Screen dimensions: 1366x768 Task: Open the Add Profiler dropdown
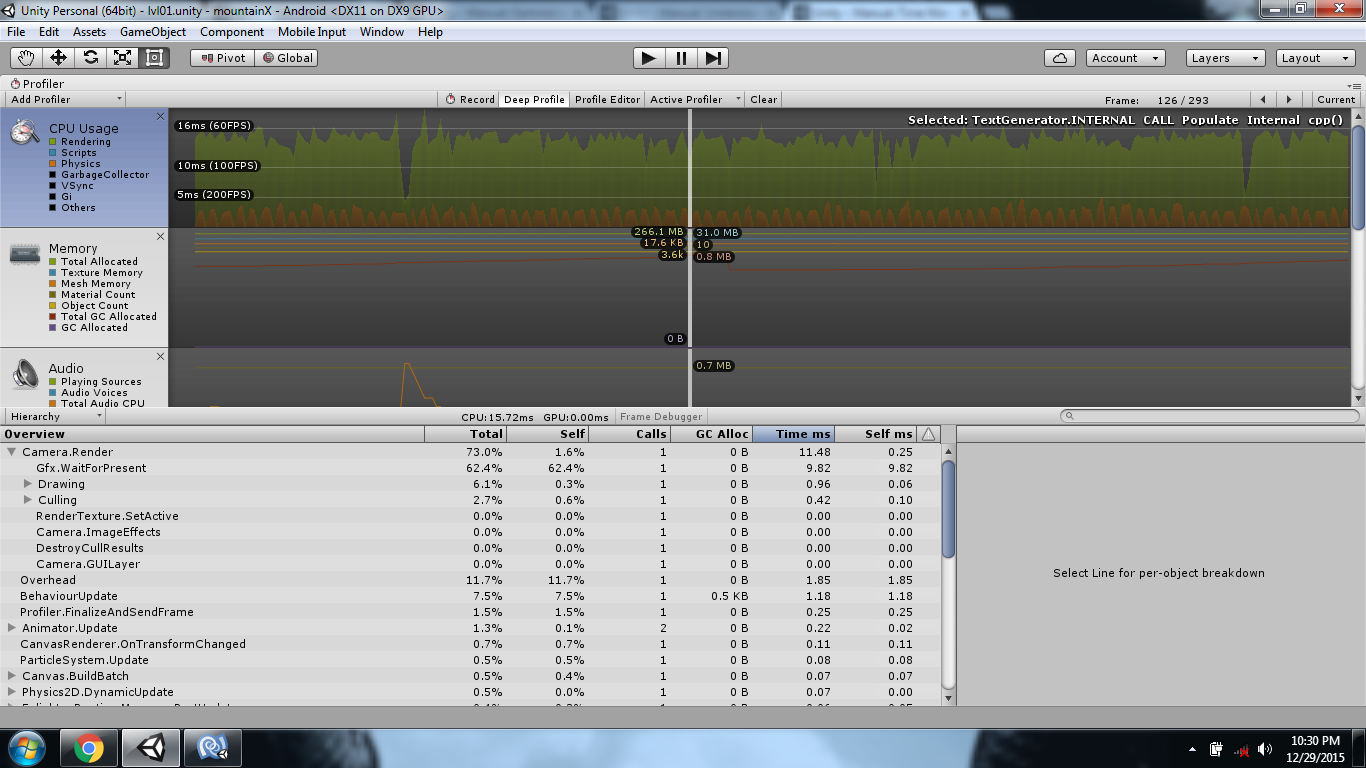click(64, 98)
